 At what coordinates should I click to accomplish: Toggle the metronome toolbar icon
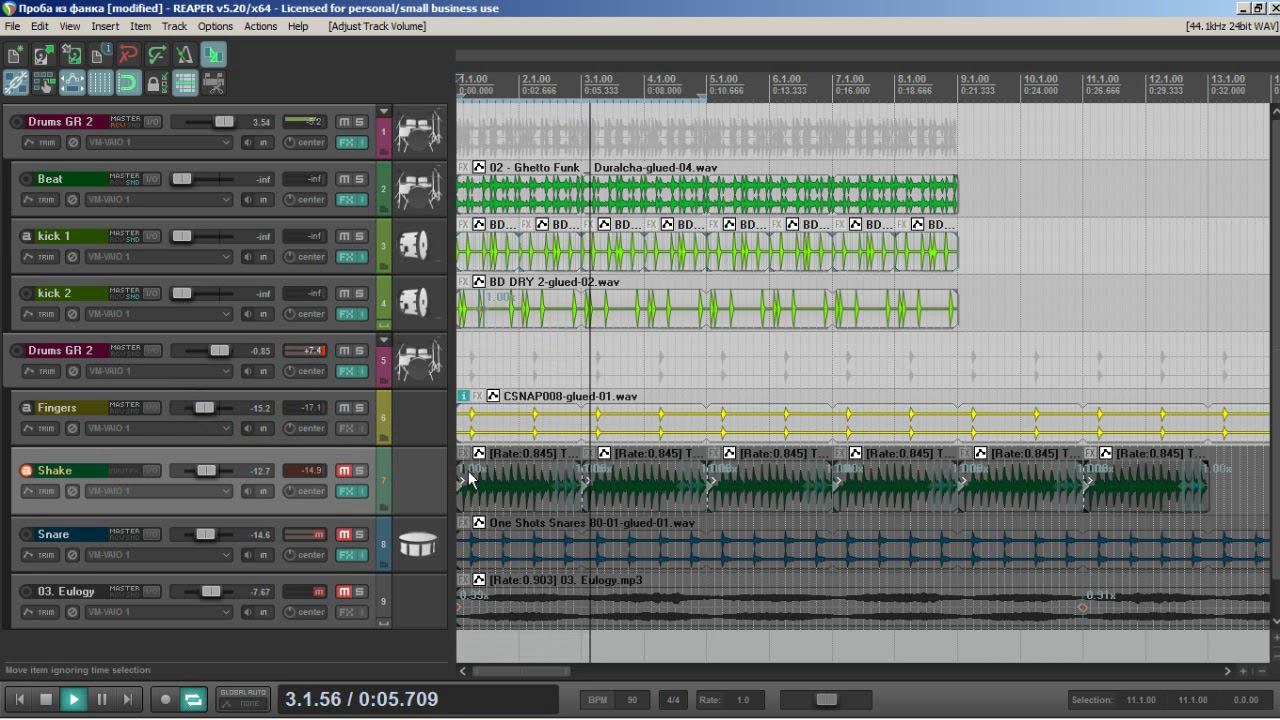185,55
